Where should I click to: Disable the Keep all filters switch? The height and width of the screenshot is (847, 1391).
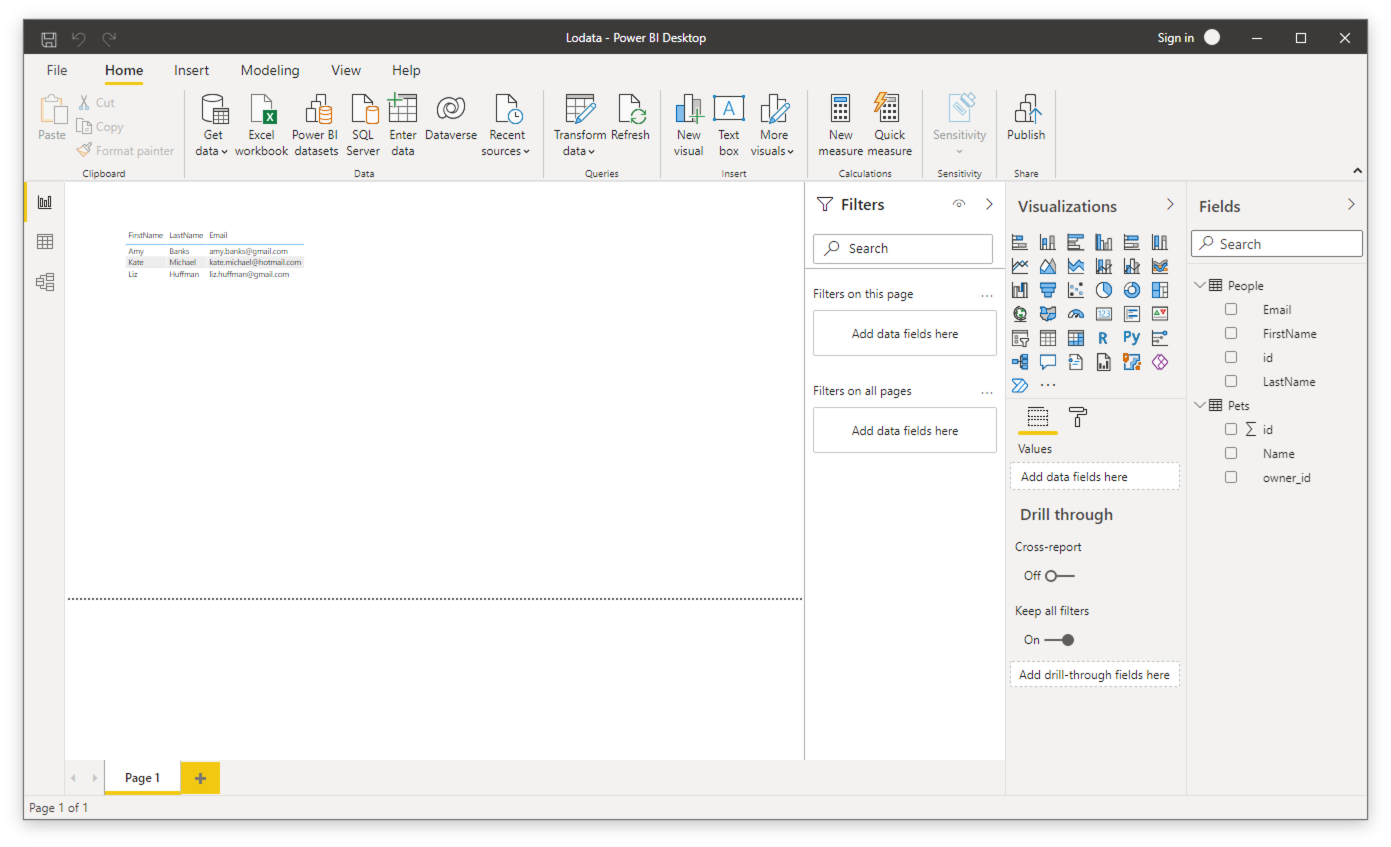tap(1059, 640)
